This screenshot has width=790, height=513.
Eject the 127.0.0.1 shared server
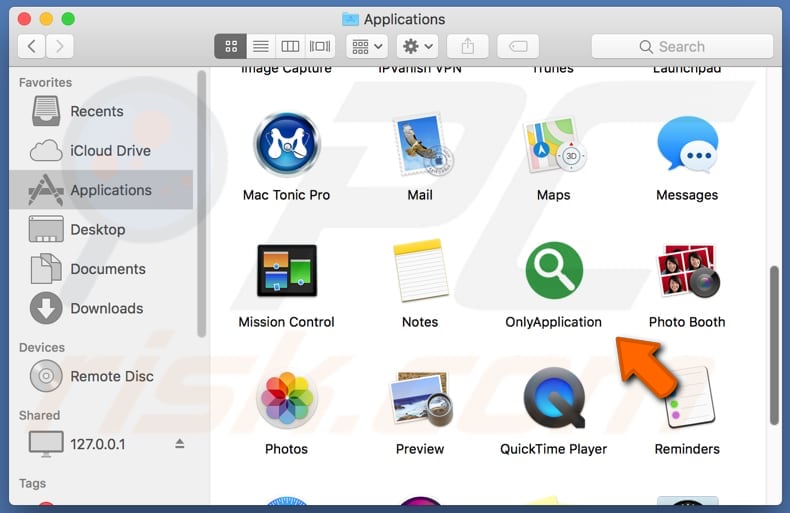pyautogui.click(x=180, y=443)
